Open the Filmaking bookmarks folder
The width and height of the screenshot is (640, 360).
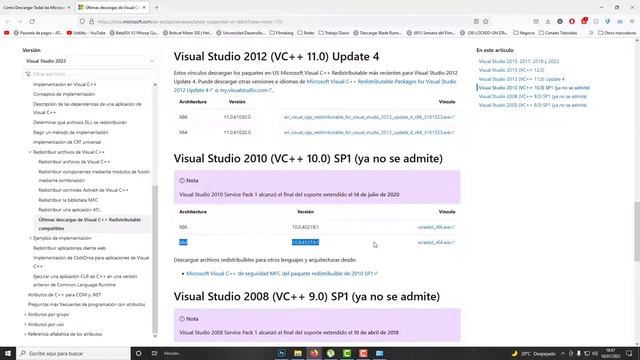[281, 33]
